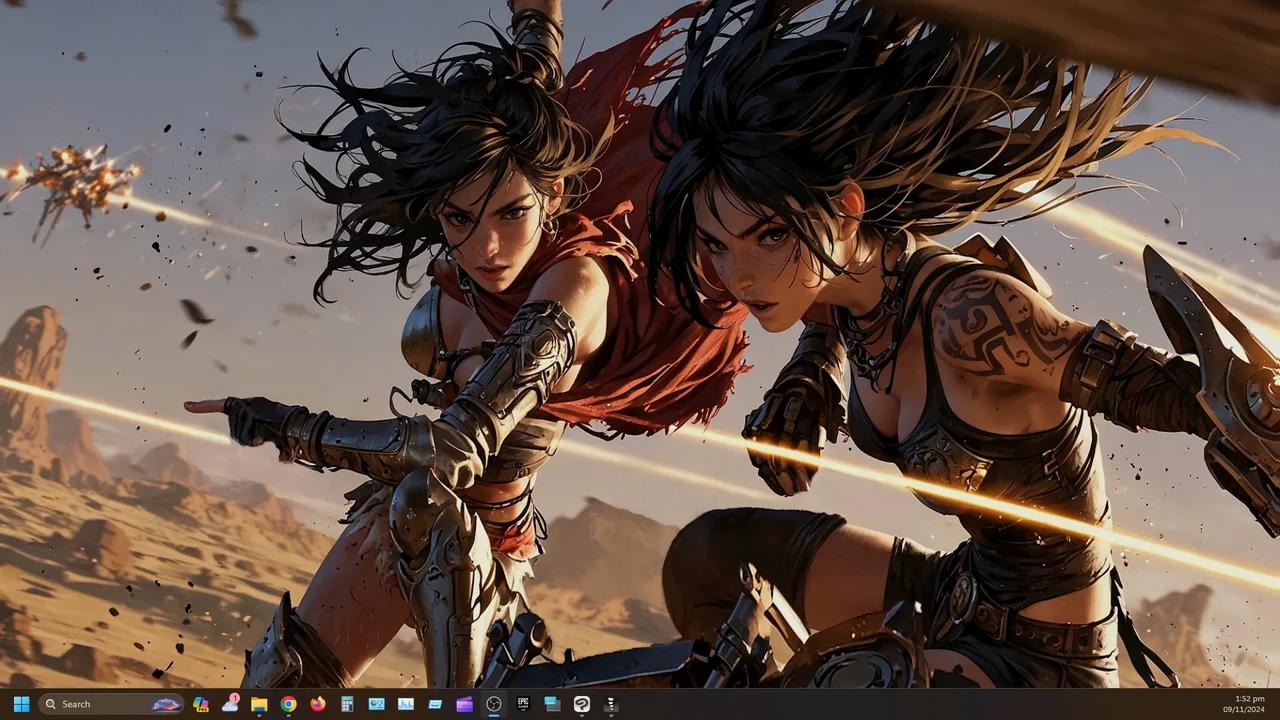Launch the Epic Games Launcher
Screen dimensions: 1280x720
click(523, 704)
